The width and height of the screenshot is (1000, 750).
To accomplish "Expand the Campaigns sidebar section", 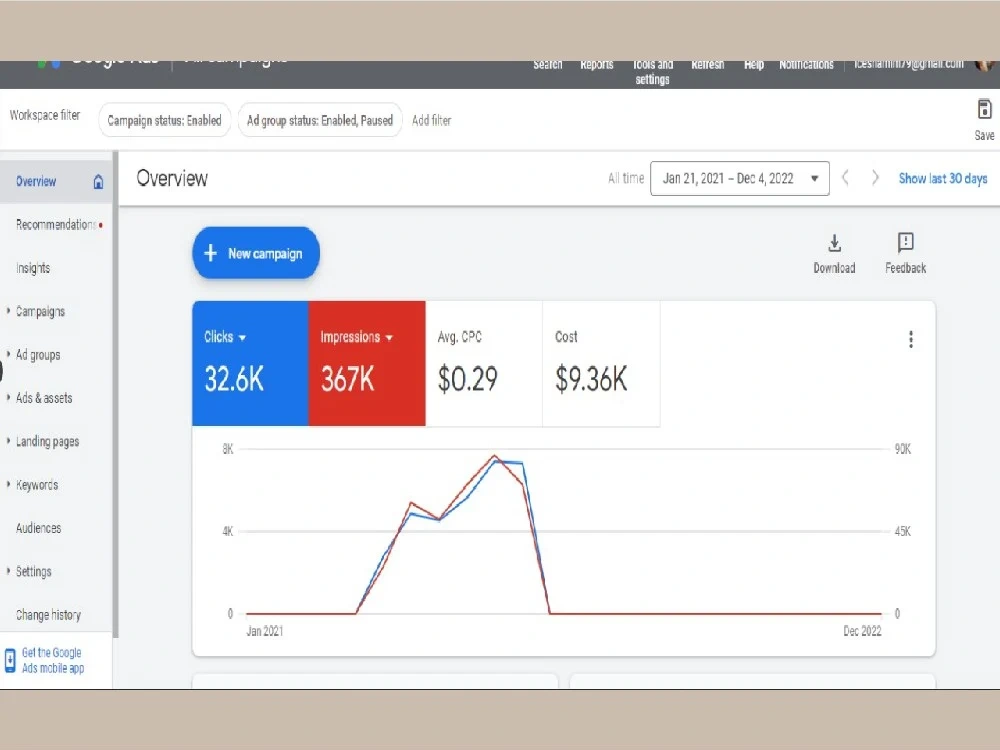I will click(8, 311).
